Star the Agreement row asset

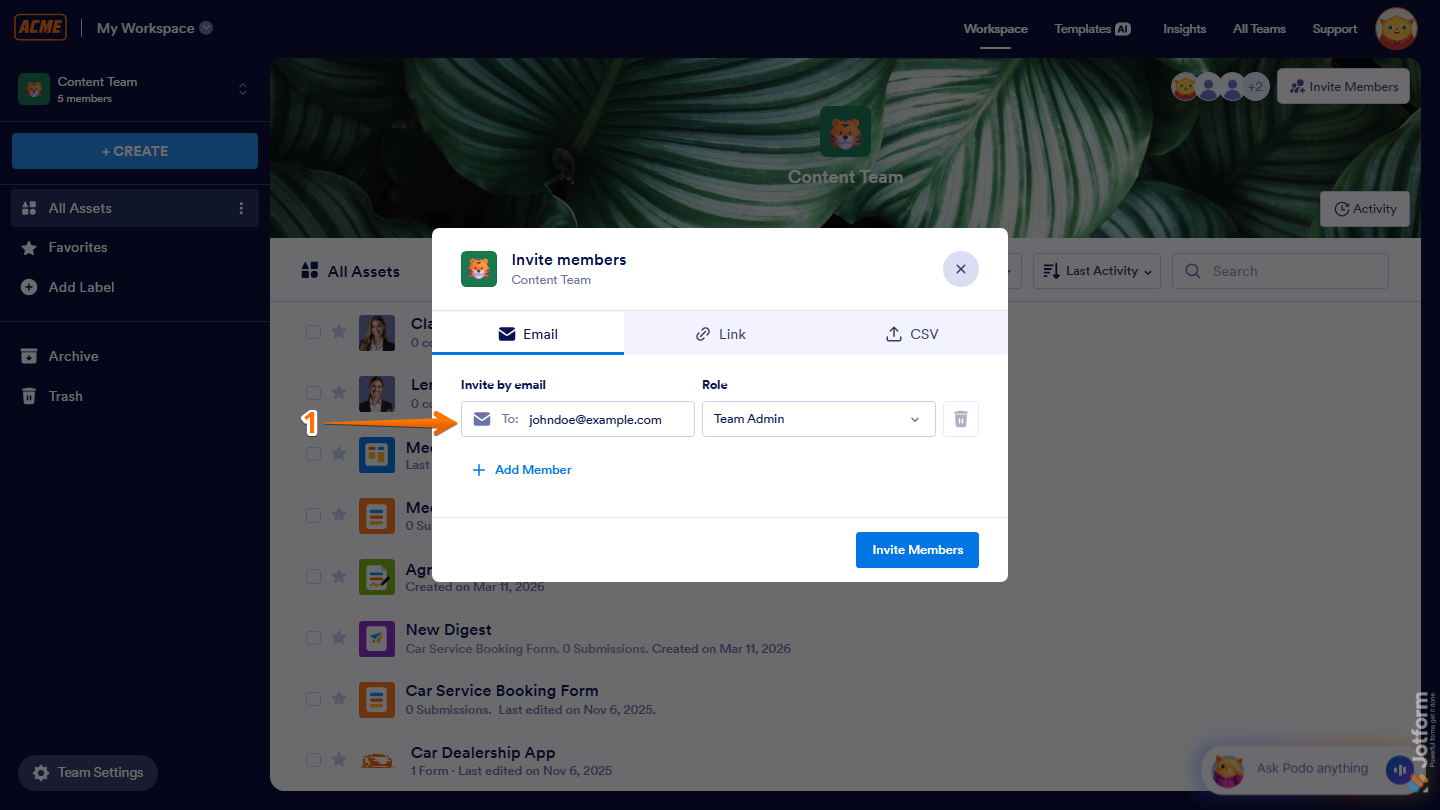tap(339, 576)
